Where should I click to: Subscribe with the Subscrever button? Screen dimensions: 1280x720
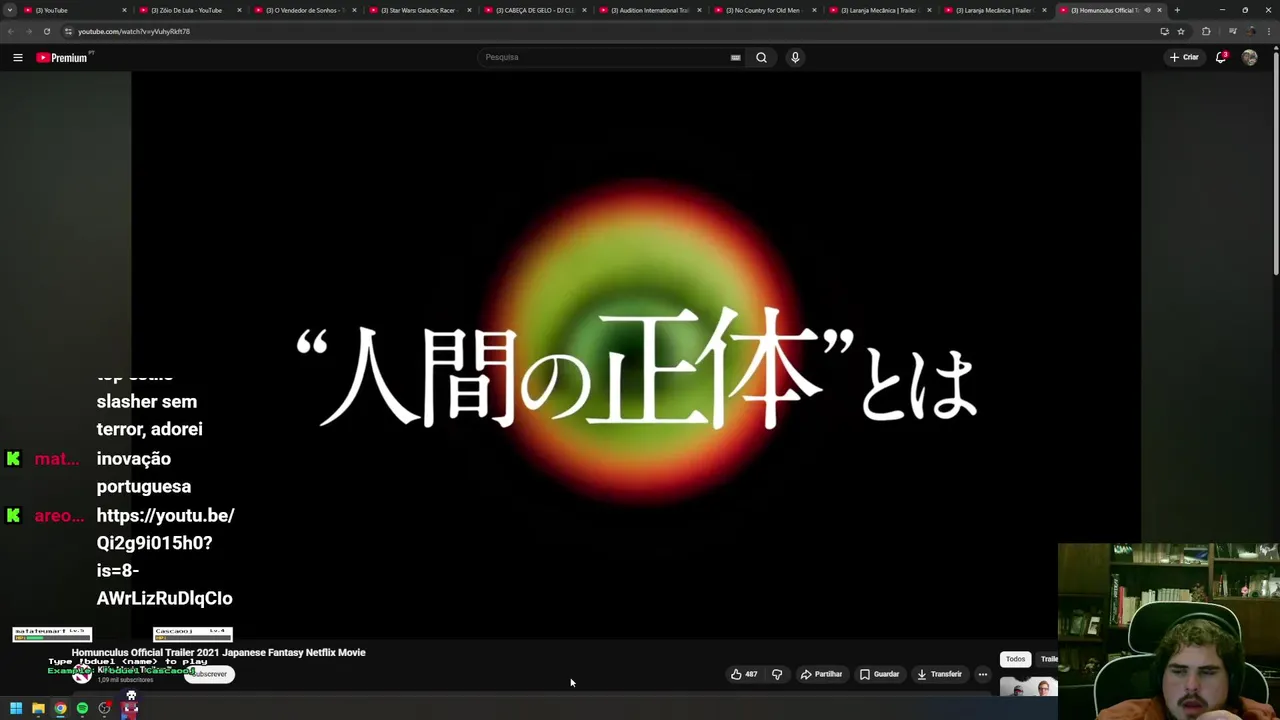point(209,674)
